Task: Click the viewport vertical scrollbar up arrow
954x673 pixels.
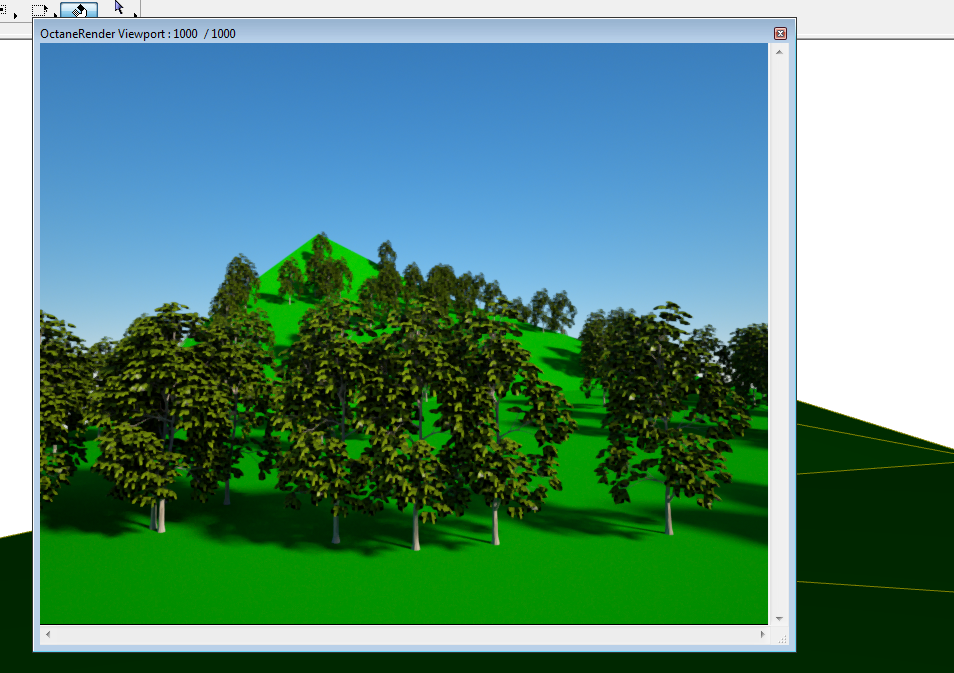Action: tap(779, 52)
